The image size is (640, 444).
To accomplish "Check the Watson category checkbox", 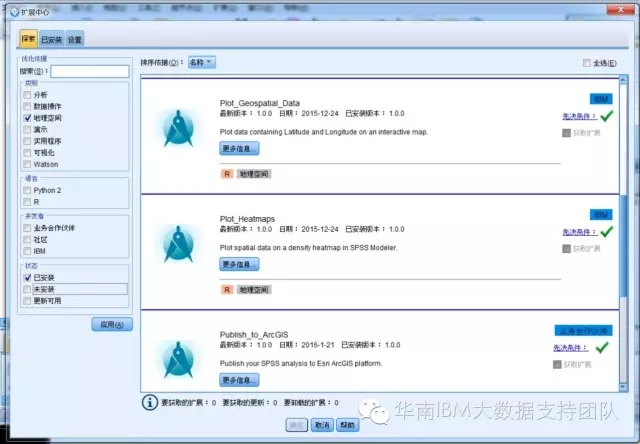I will click(27, 164).
